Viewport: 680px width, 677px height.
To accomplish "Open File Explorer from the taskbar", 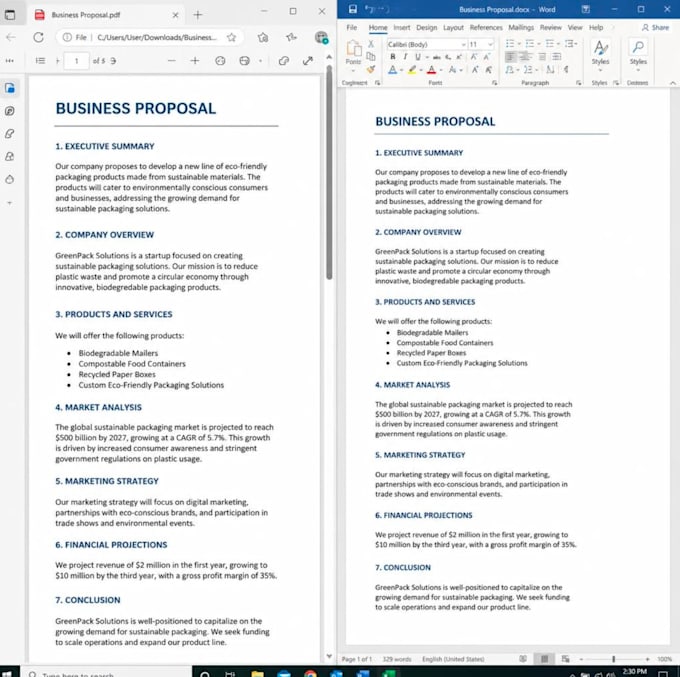I will click(257, 674).
